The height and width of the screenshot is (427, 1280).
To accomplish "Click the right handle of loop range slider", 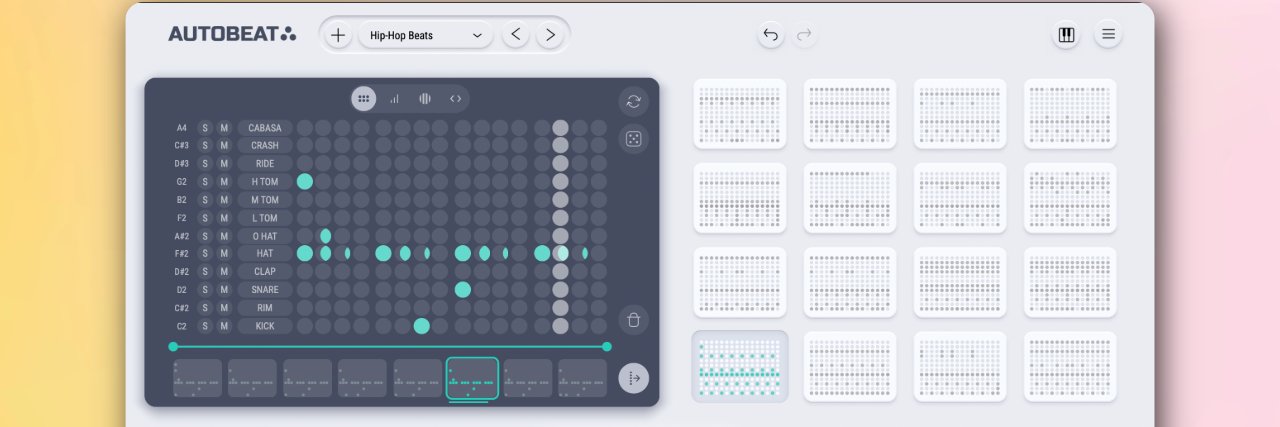I will 607,347.
